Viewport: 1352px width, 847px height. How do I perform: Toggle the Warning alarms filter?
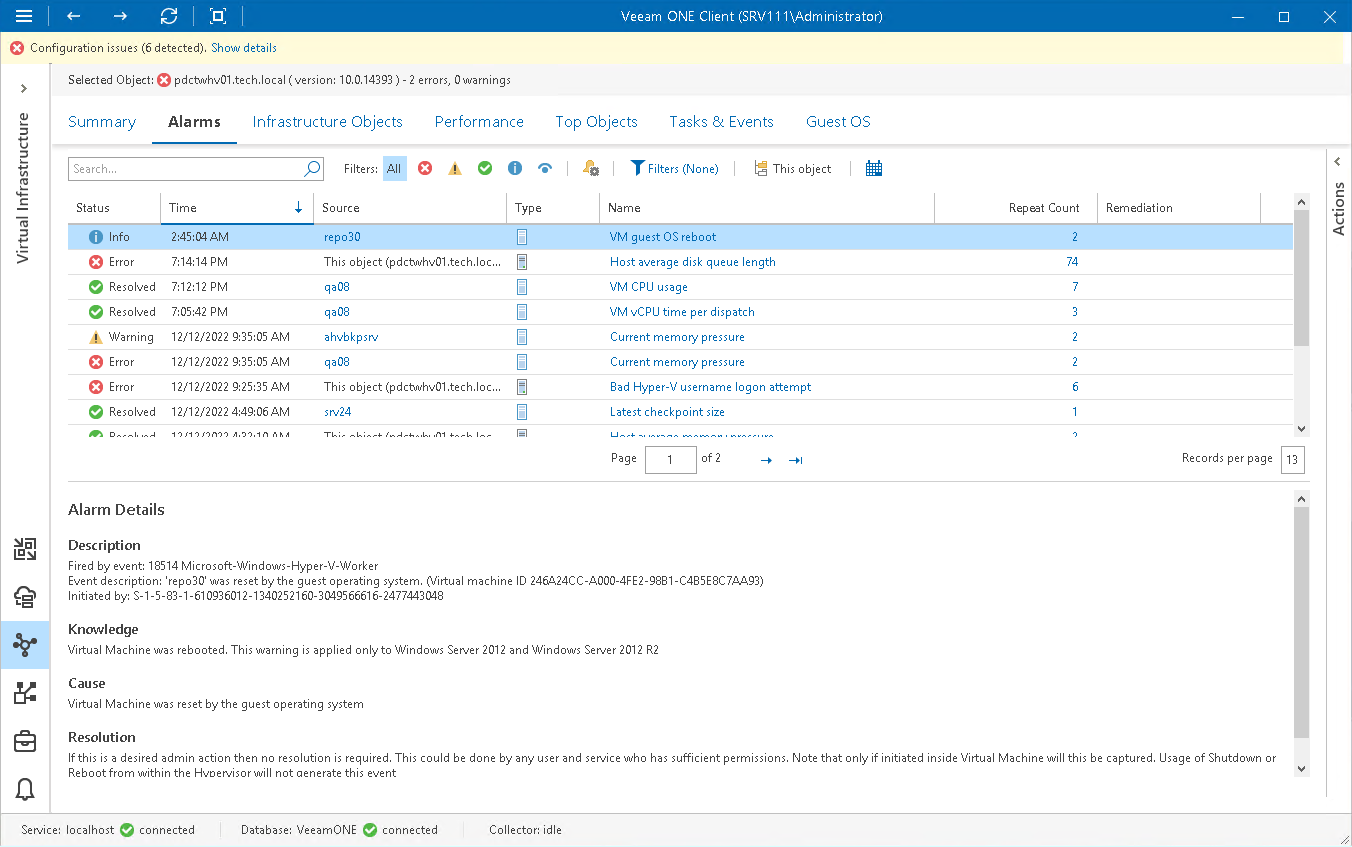pyautogui.click(x=454, y=168)
